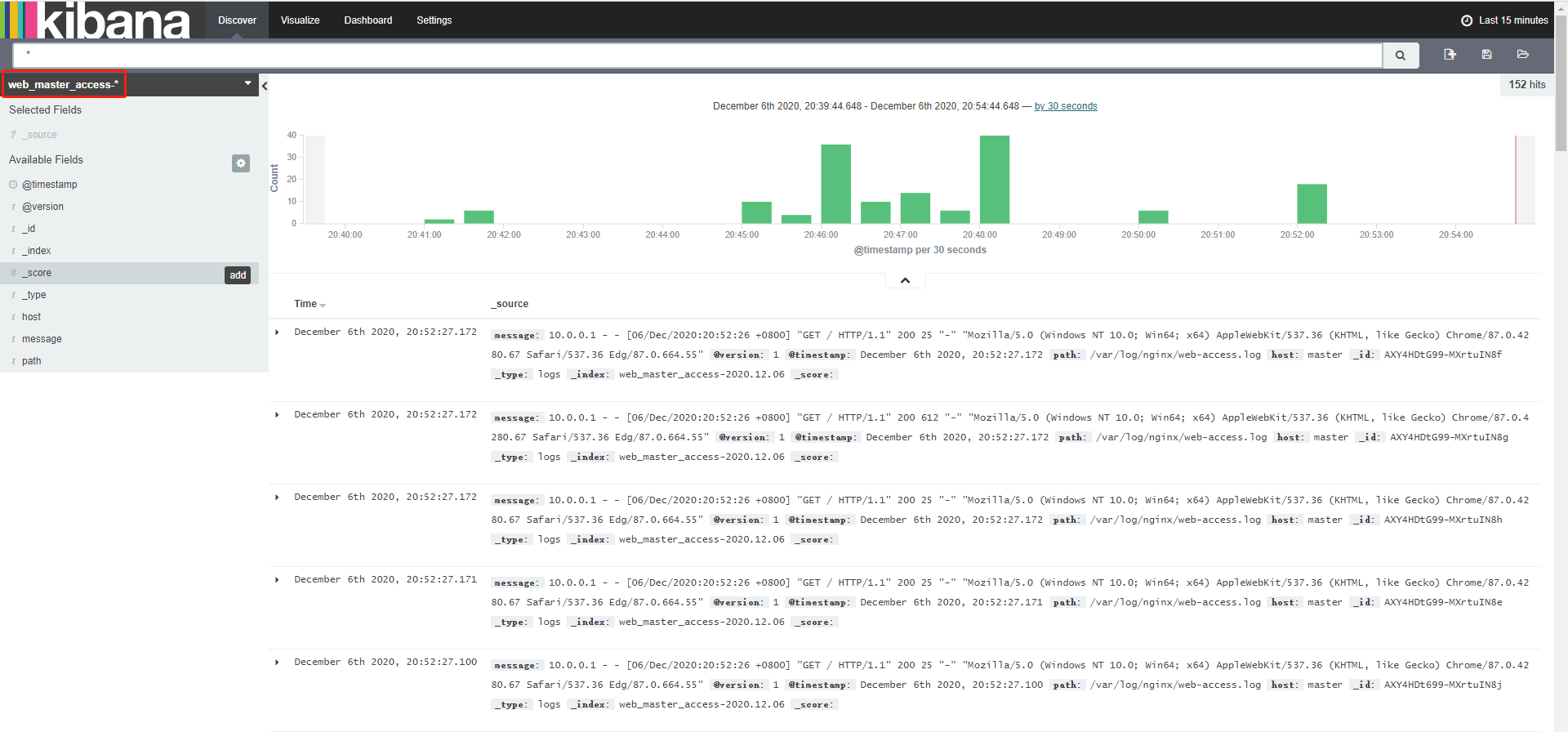Click the _source column header

coord(510,304)
